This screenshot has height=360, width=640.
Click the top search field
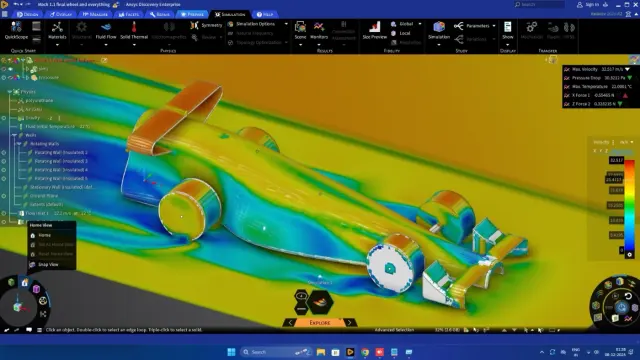pyautogui.click(x=539, y=4)
